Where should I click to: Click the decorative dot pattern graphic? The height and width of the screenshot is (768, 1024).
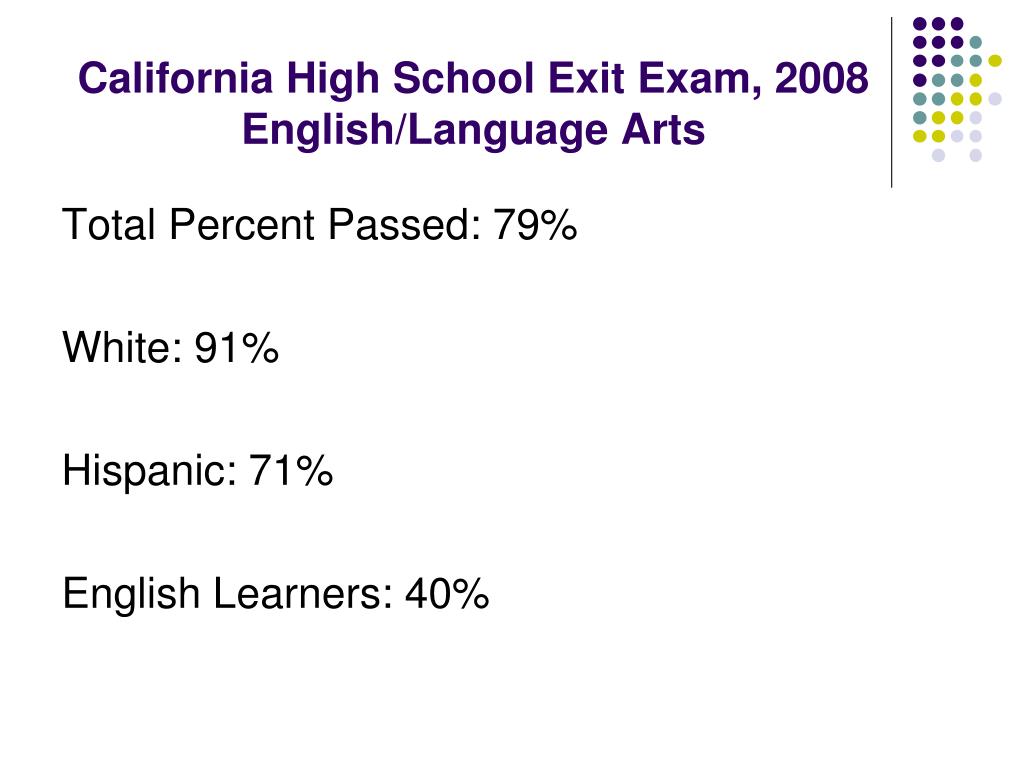pyautogui.click(x=957, y=89)
